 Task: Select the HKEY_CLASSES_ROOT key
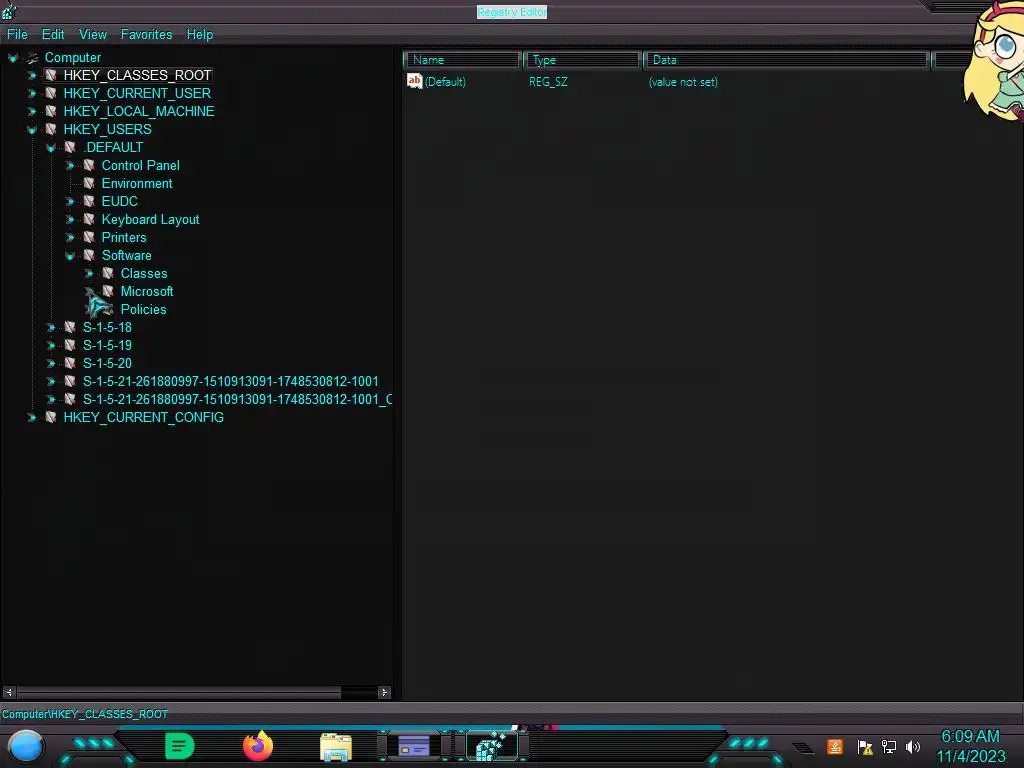(x=137, y=75)
